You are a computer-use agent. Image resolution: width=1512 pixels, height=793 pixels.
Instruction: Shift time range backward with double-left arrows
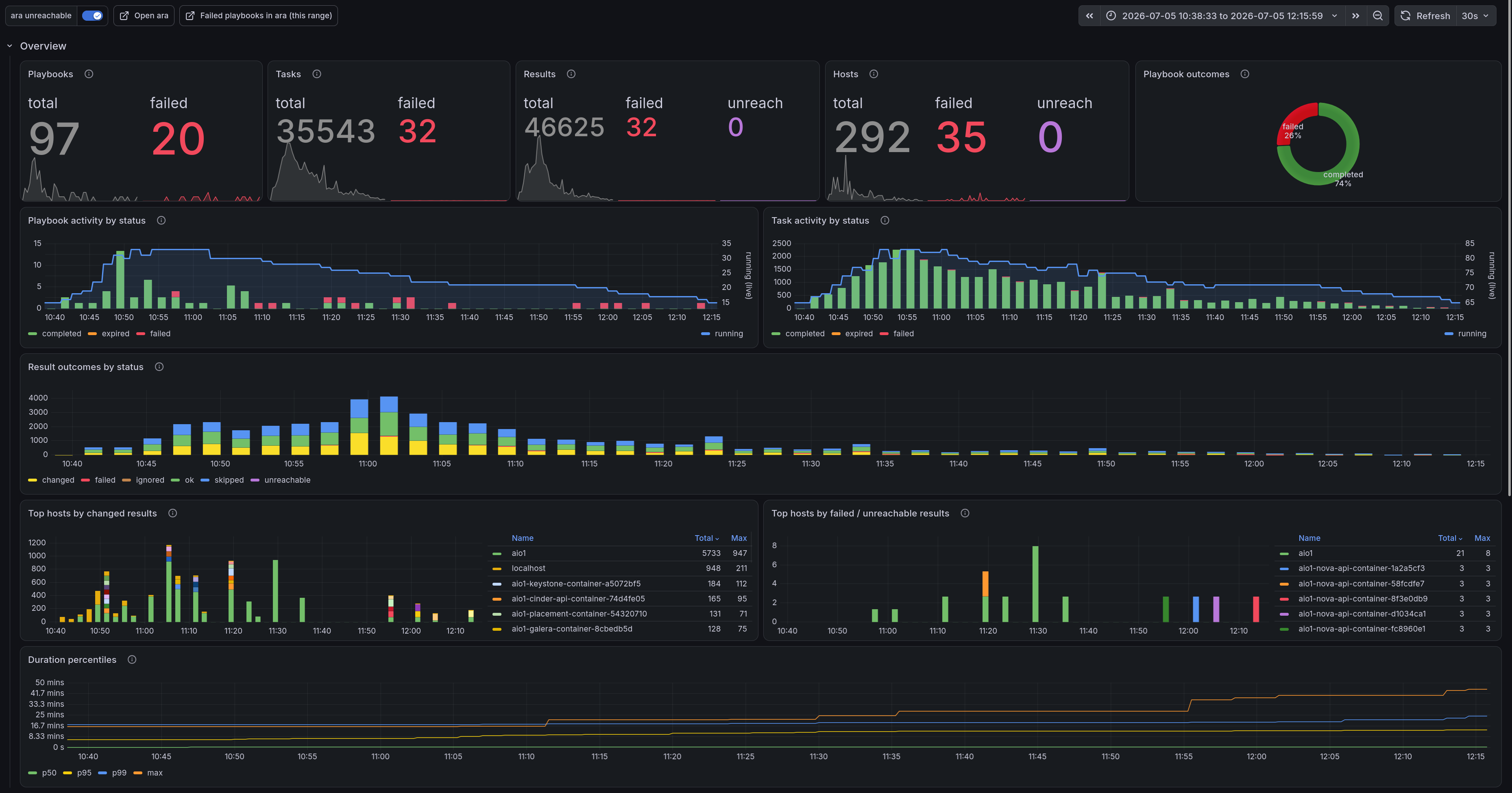(x=1089, y=16)
